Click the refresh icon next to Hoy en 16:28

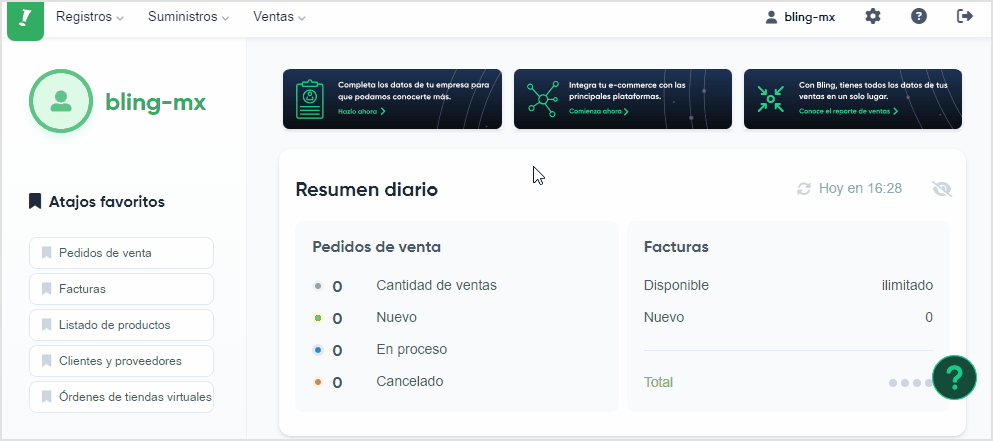click(x=804, y=189)
